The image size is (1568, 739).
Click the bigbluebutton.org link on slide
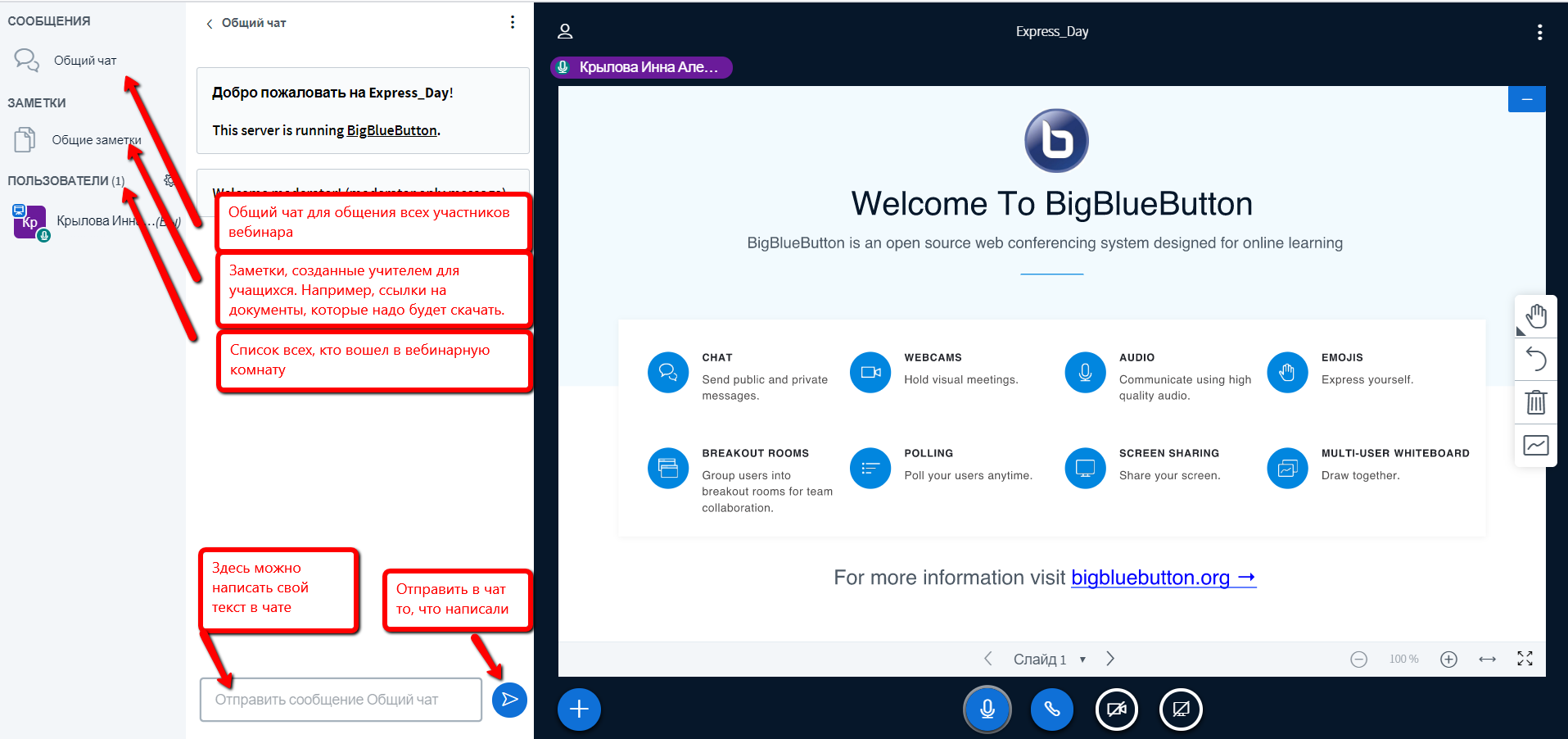point(1164,578)
